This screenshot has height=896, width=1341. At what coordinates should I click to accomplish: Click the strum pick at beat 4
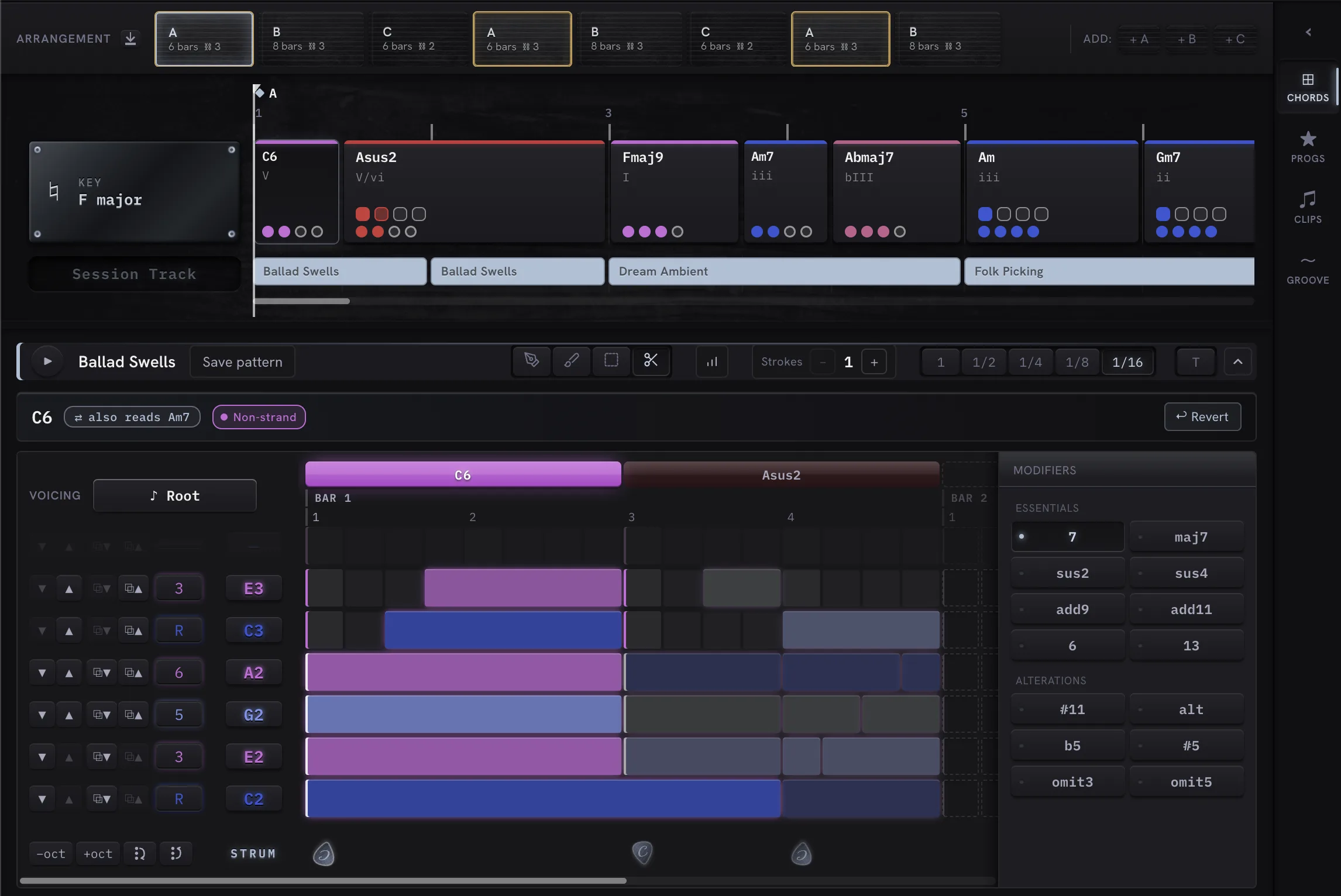coord(802,853)
